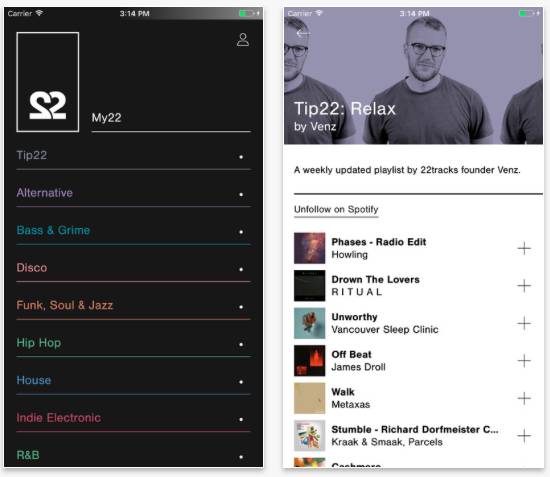Click the 22tracks logo box
This screenshot has height=477, width=550.
click(48, 82)
